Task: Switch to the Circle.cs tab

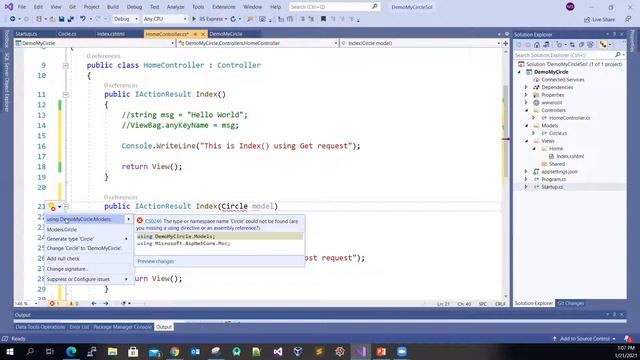Action: (x=67, y=34)
